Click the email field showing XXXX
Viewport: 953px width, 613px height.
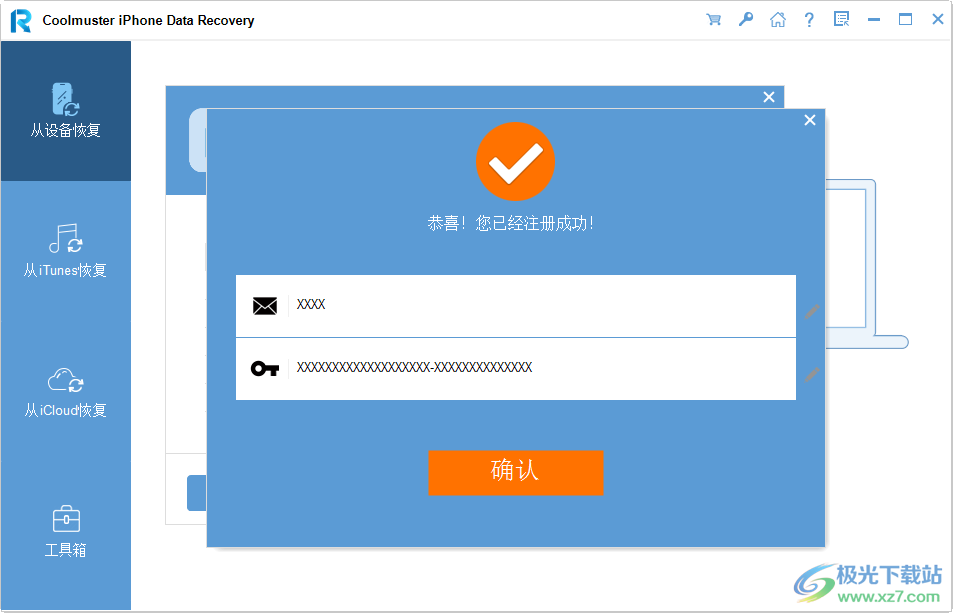[515, 306]
